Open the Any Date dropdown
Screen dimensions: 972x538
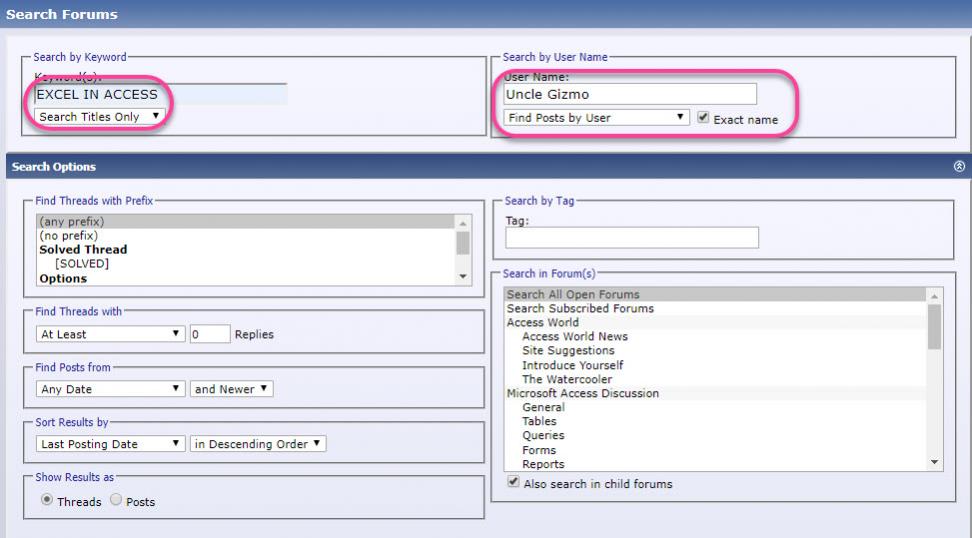point(110,389)
